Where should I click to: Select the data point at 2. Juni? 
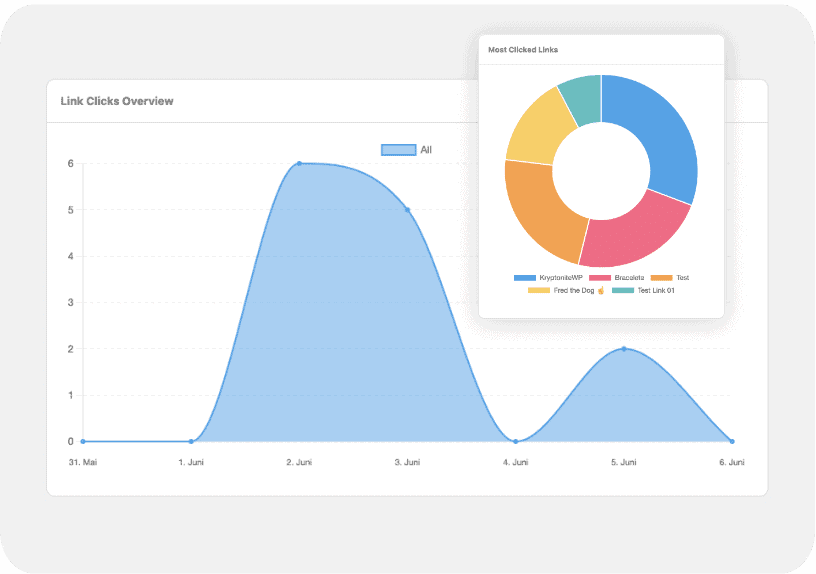click(x=299, y=163)
